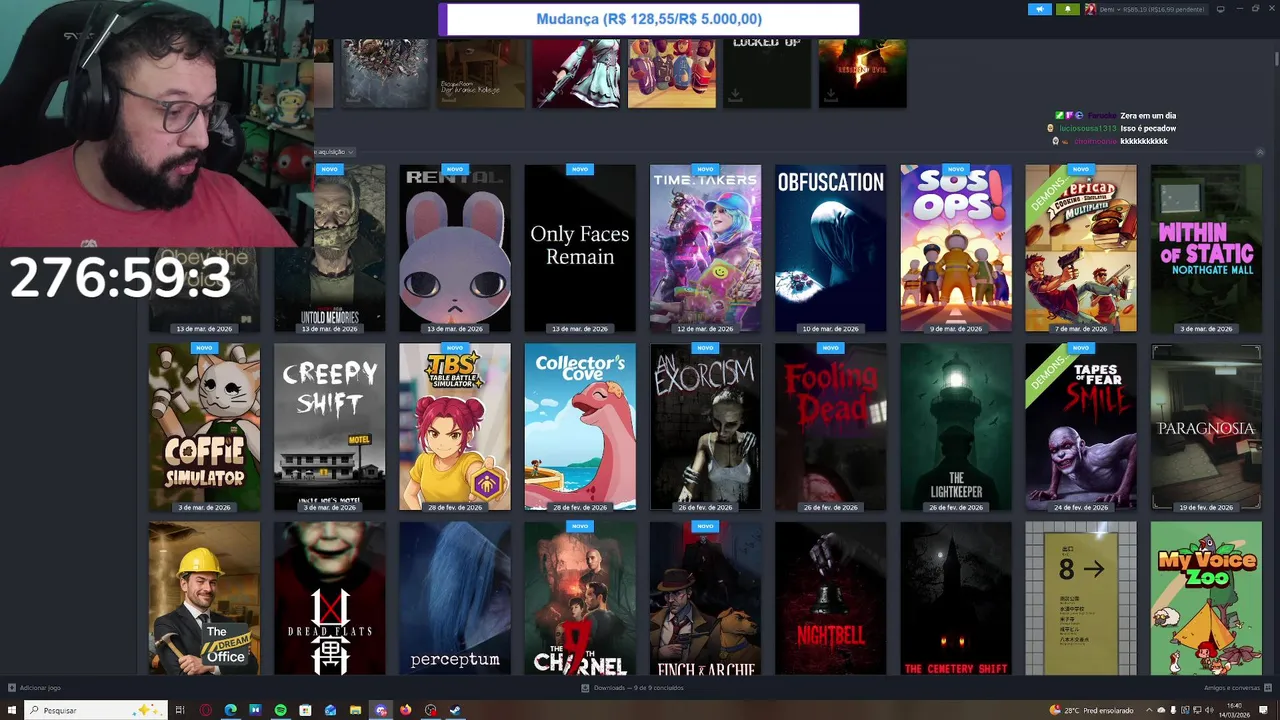Select The Cemetery Shift game cover
The width and height of the screenshot is (1280, 720).
956,598
